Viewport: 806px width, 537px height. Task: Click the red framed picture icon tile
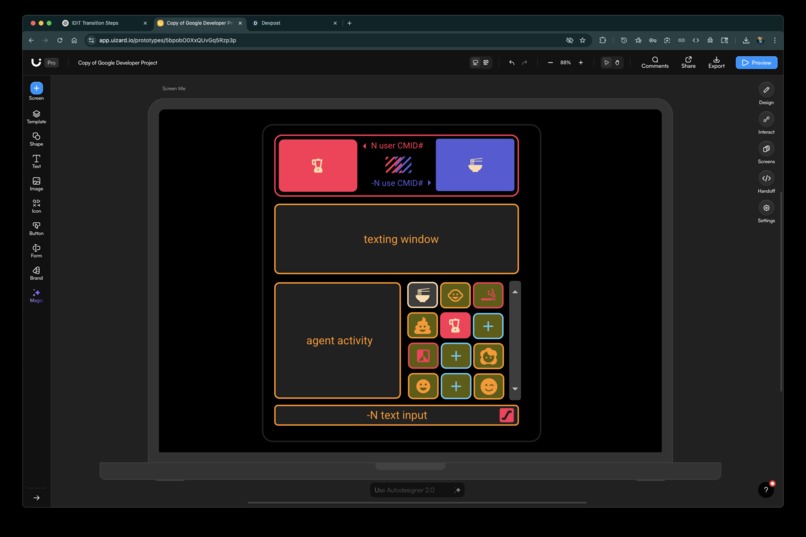423,356
